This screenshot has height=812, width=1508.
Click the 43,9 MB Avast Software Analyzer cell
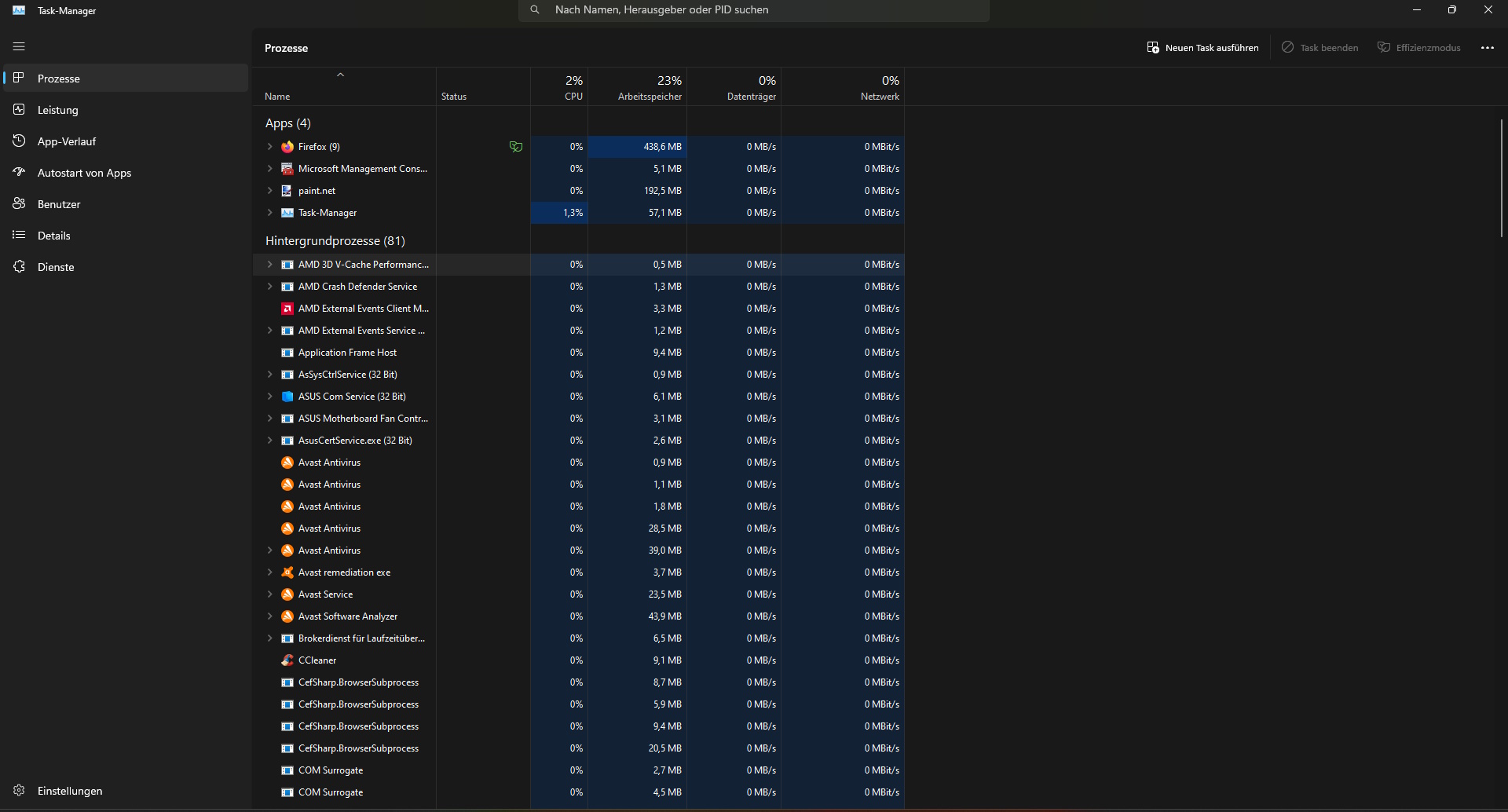(638, 616)
